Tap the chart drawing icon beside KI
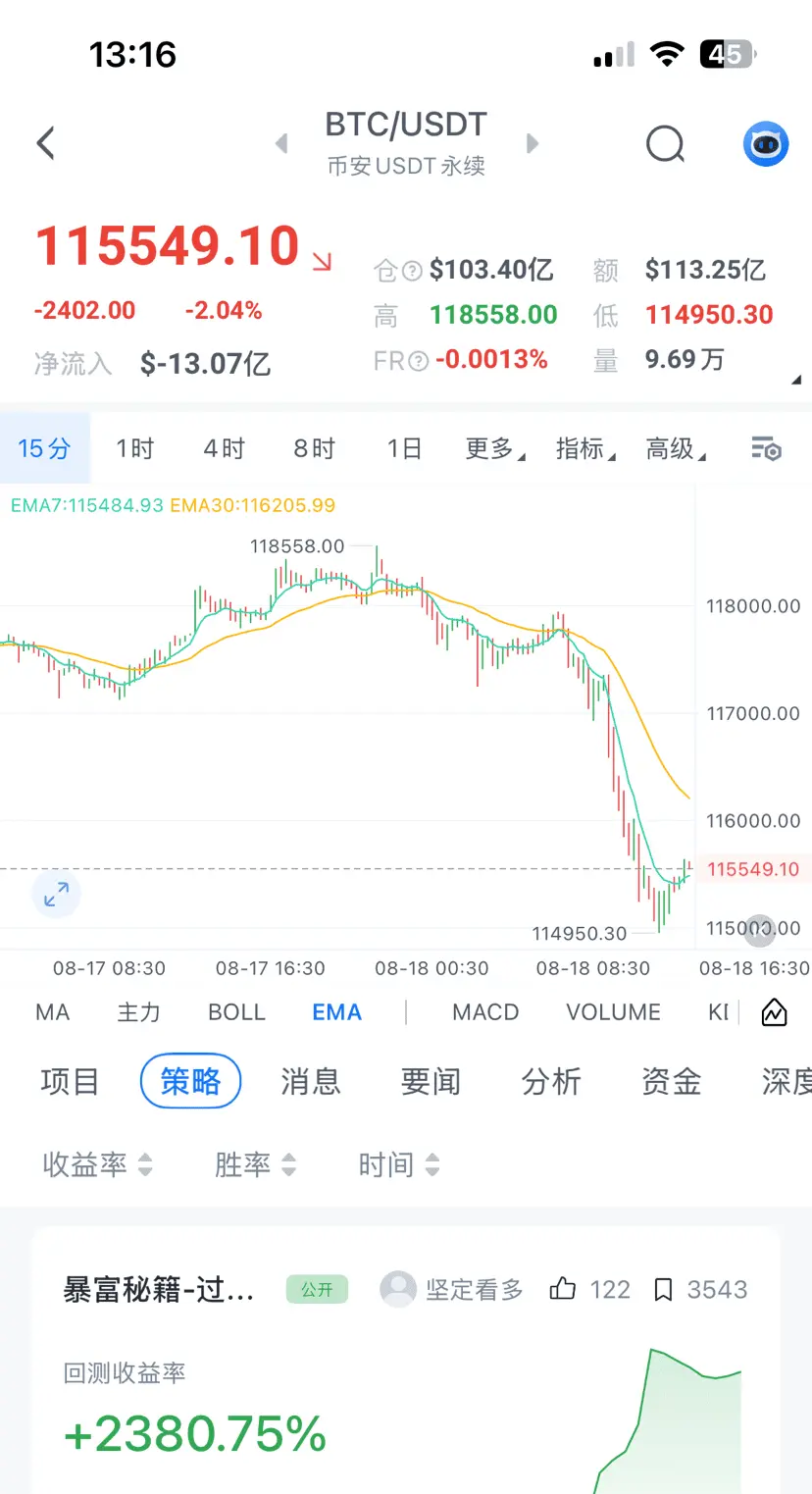The height and width of the screenshot is (1494, 812). (x=774, y=1012)
